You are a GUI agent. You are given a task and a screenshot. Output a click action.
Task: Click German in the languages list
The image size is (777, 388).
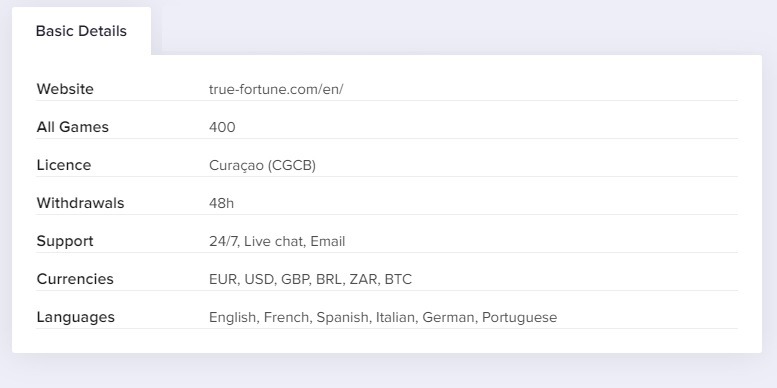click(448, 318)
